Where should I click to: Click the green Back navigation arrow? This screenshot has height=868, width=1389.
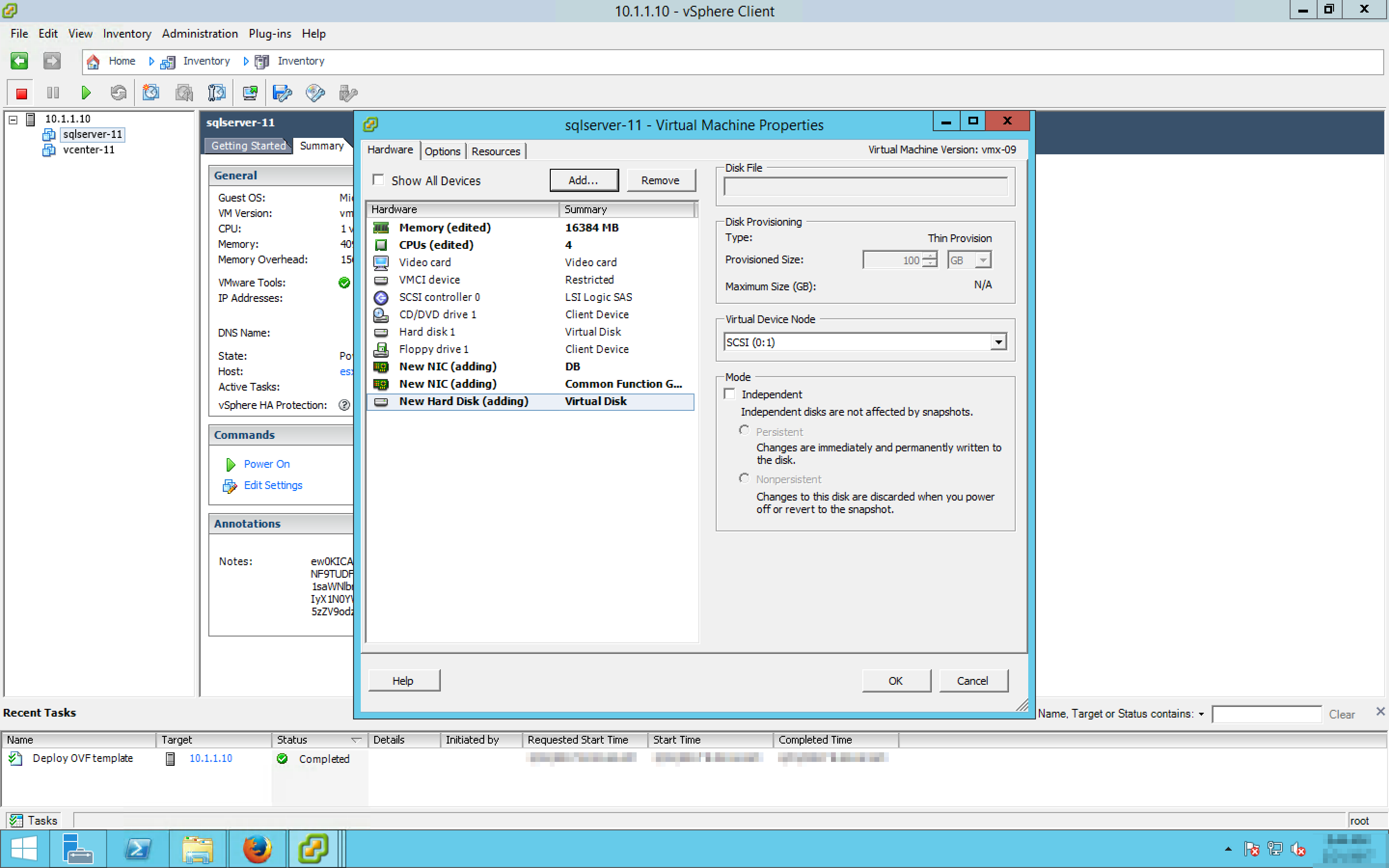pos(19,61)
